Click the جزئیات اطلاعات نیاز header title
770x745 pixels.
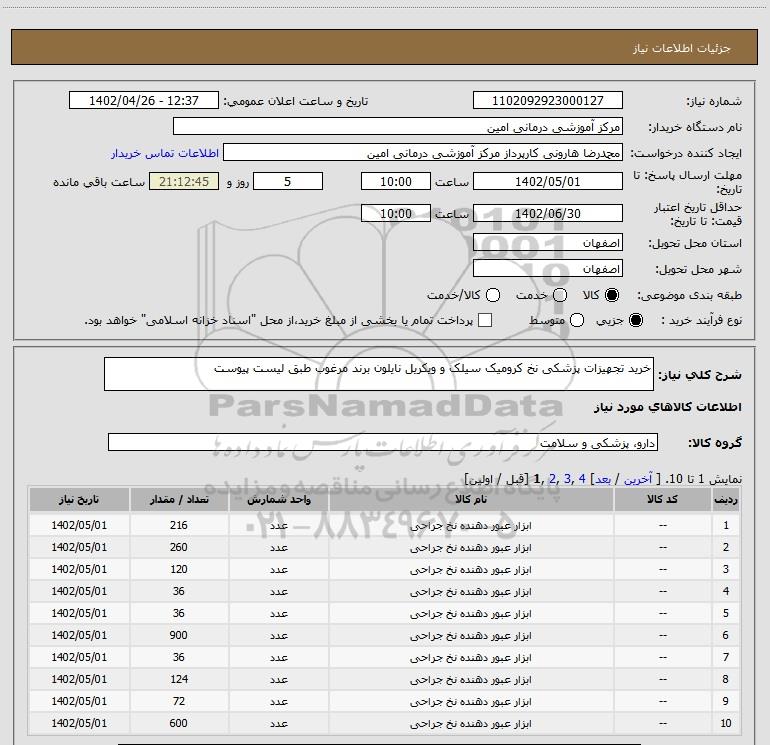(682, 48)
